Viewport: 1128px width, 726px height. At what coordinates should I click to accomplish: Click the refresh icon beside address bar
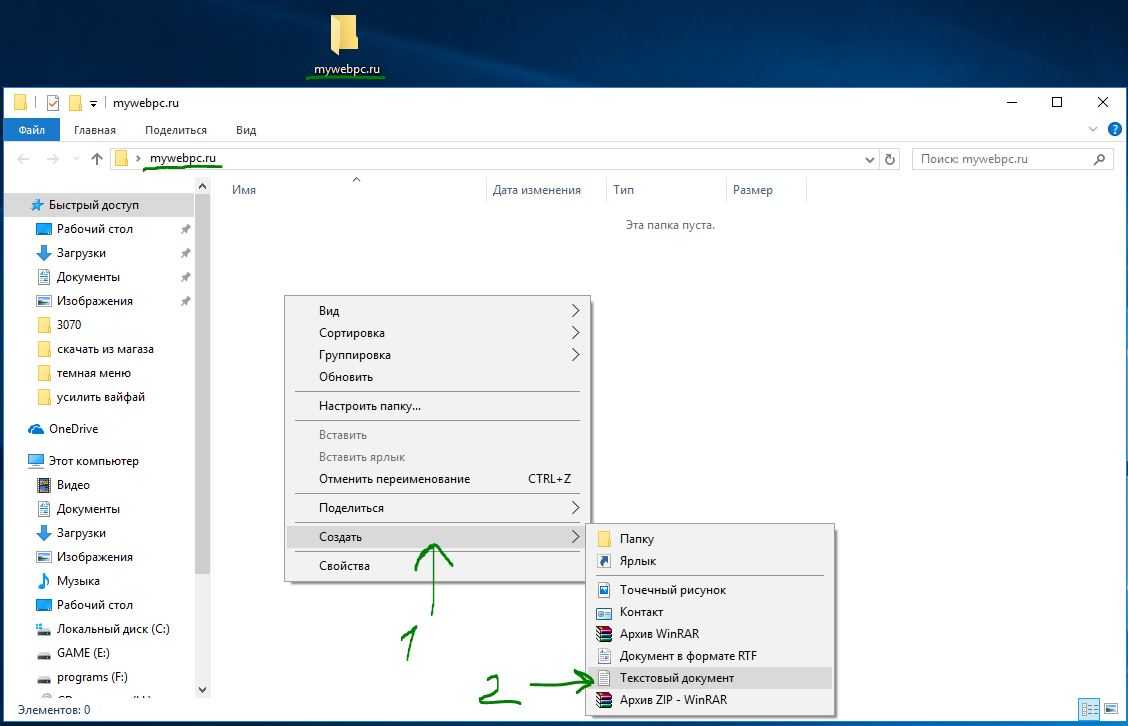[891, 159]
